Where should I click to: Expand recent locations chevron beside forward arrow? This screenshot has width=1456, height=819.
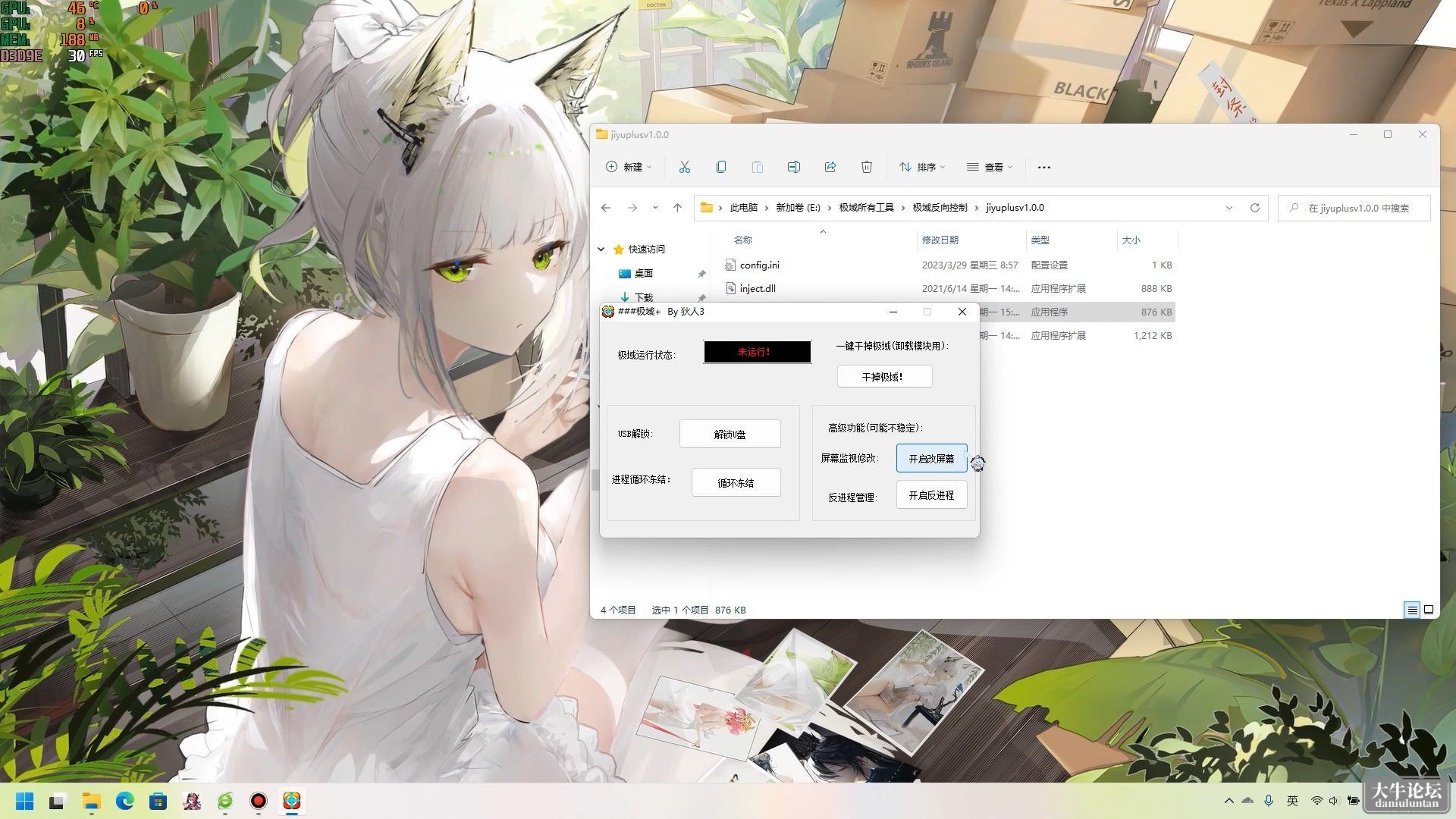(655, 208)
